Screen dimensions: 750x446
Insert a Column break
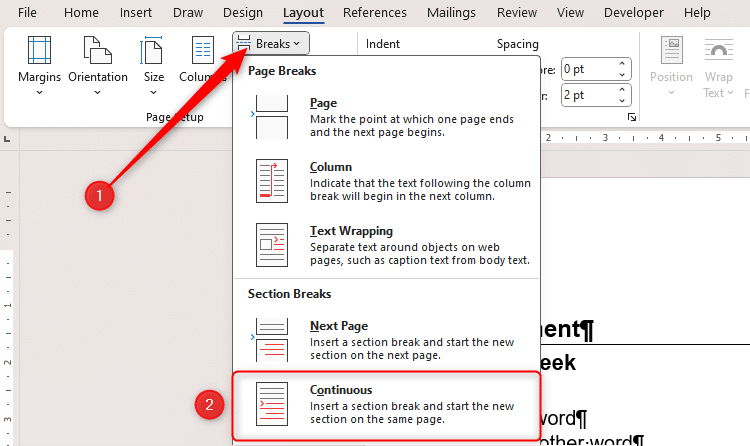point(385,181)
